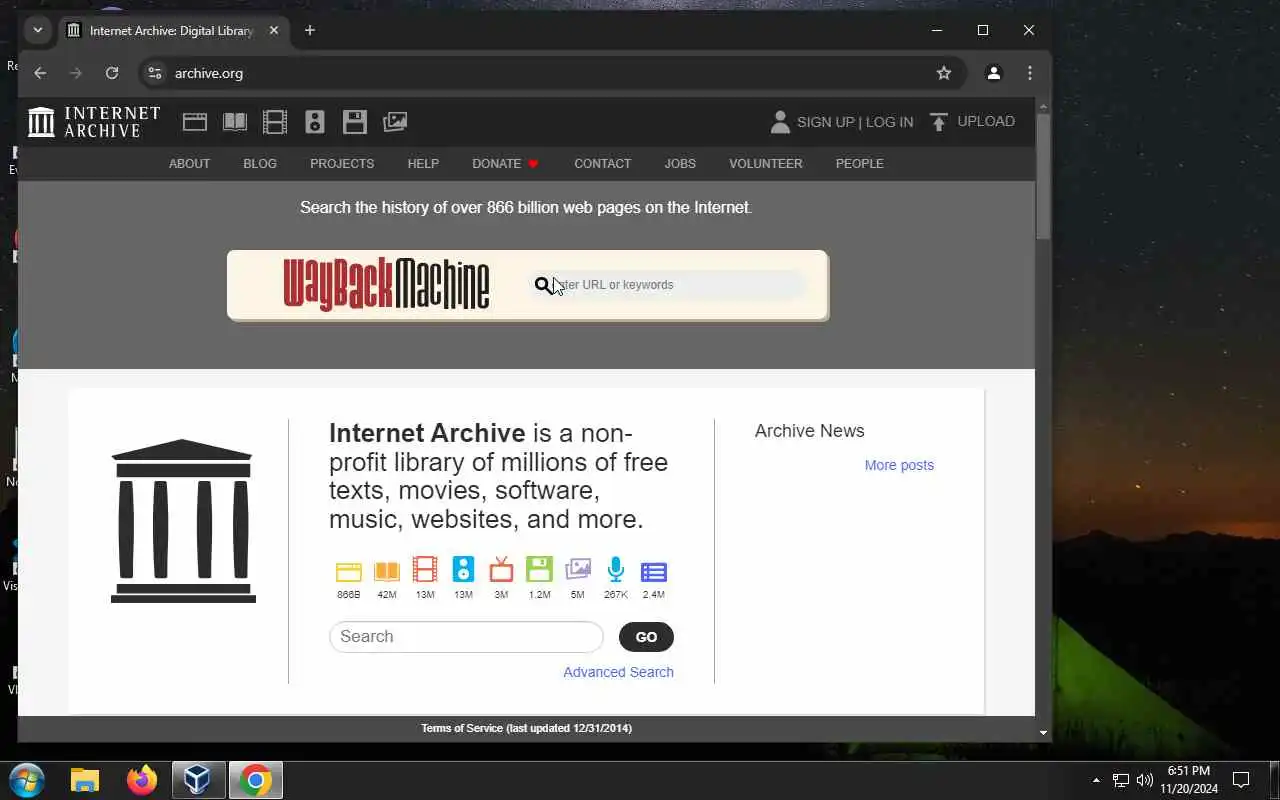This screenshot has height=800, width=1280.
Task: Click the blue audio speaker icon (13M)
Action: (463, 570)
